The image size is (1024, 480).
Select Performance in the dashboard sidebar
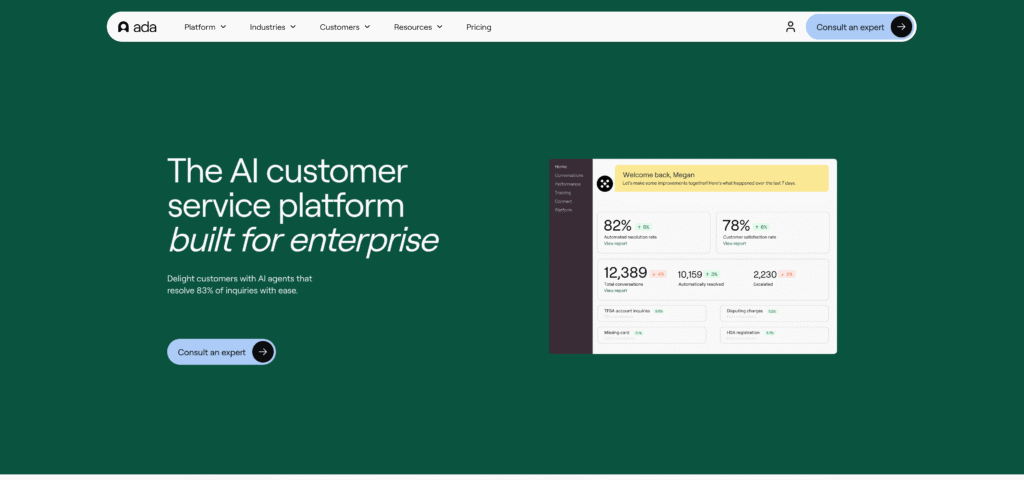567,184
